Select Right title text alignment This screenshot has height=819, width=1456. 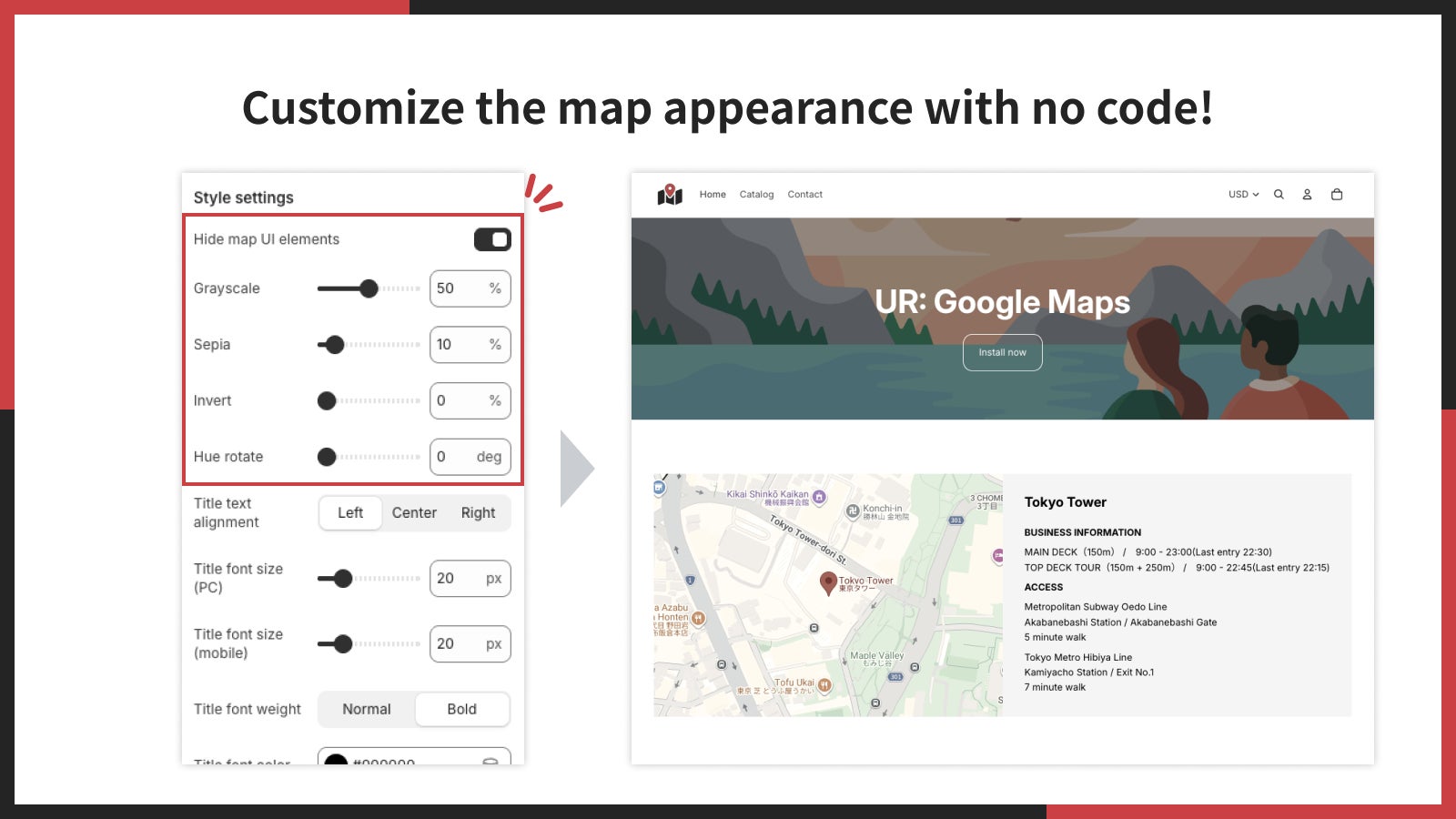[x=478, y=513]
